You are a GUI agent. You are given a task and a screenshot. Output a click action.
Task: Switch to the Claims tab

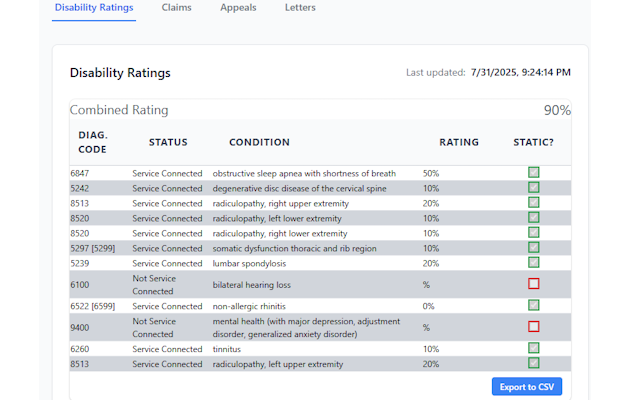tap(176, 8)
